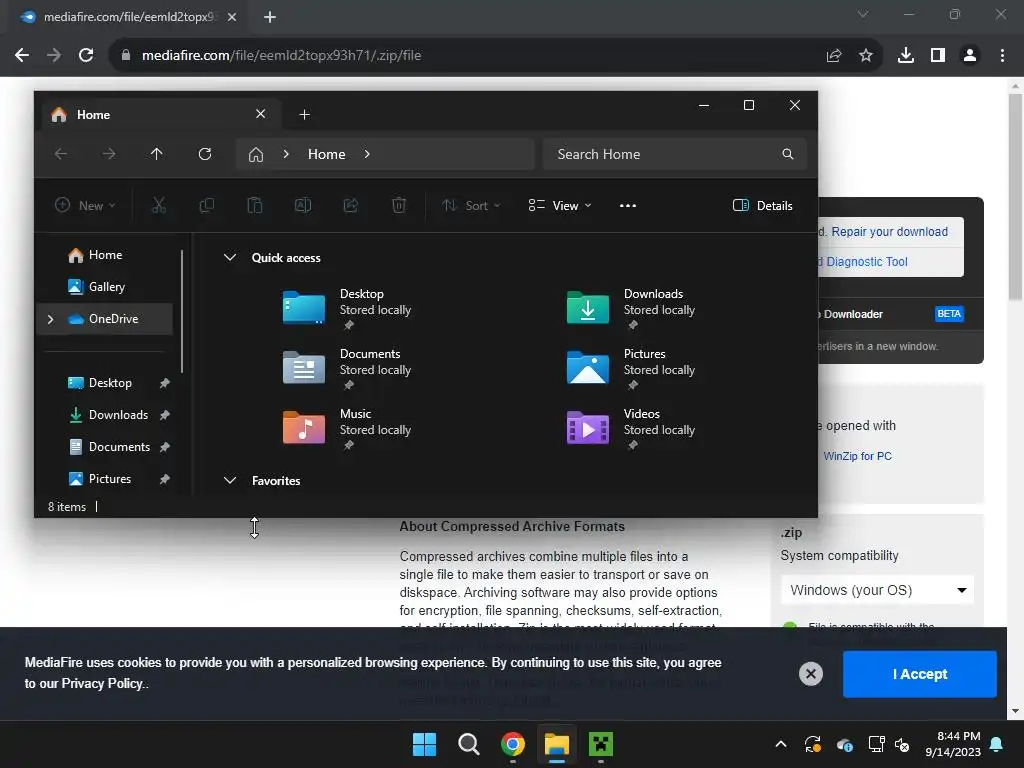Click the browser page vertical scrollbar
This screenshot has height=768, width=1024.
click(1015, 196)
